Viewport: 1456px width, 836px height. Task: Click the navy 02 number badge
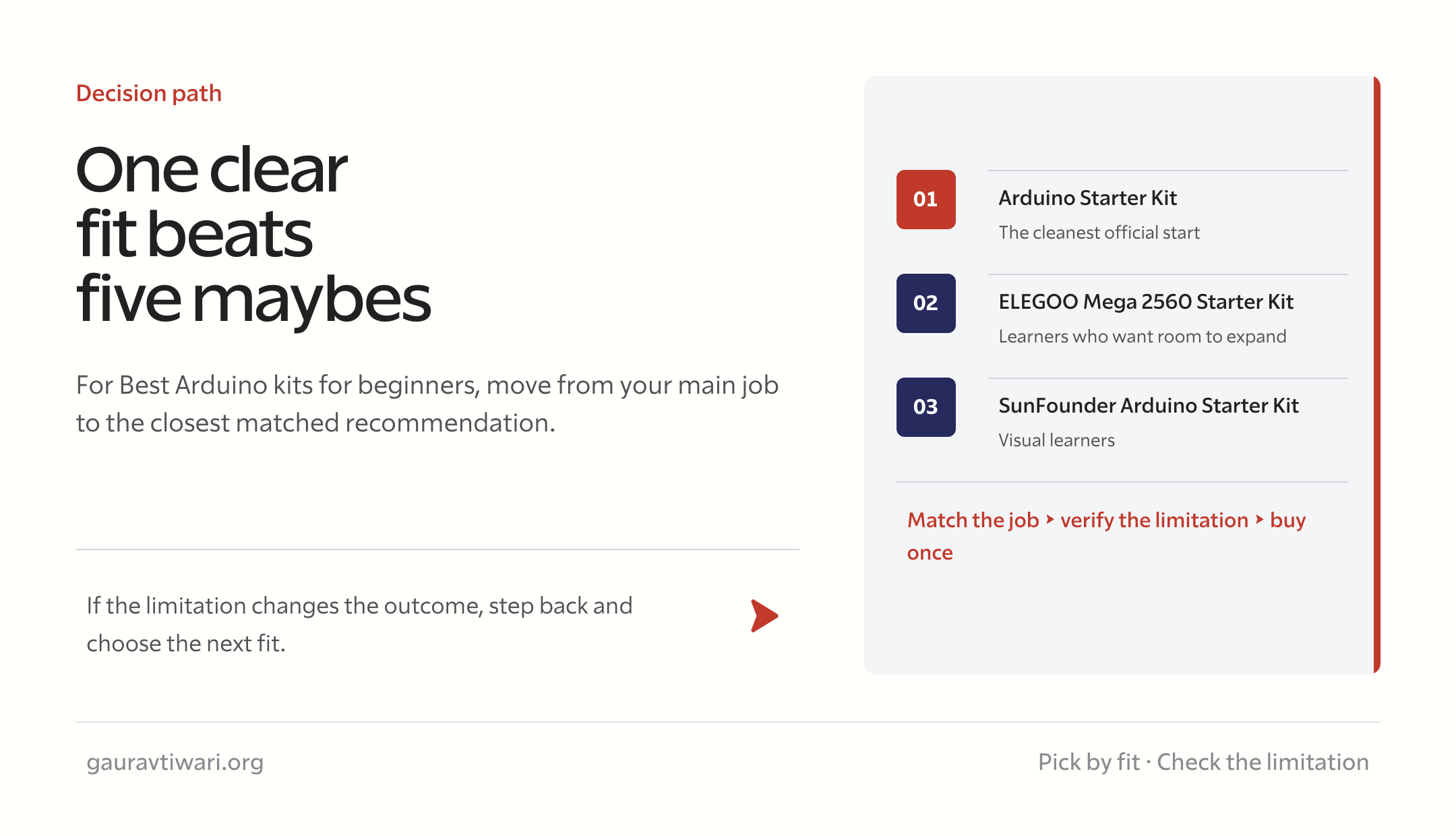926,303
